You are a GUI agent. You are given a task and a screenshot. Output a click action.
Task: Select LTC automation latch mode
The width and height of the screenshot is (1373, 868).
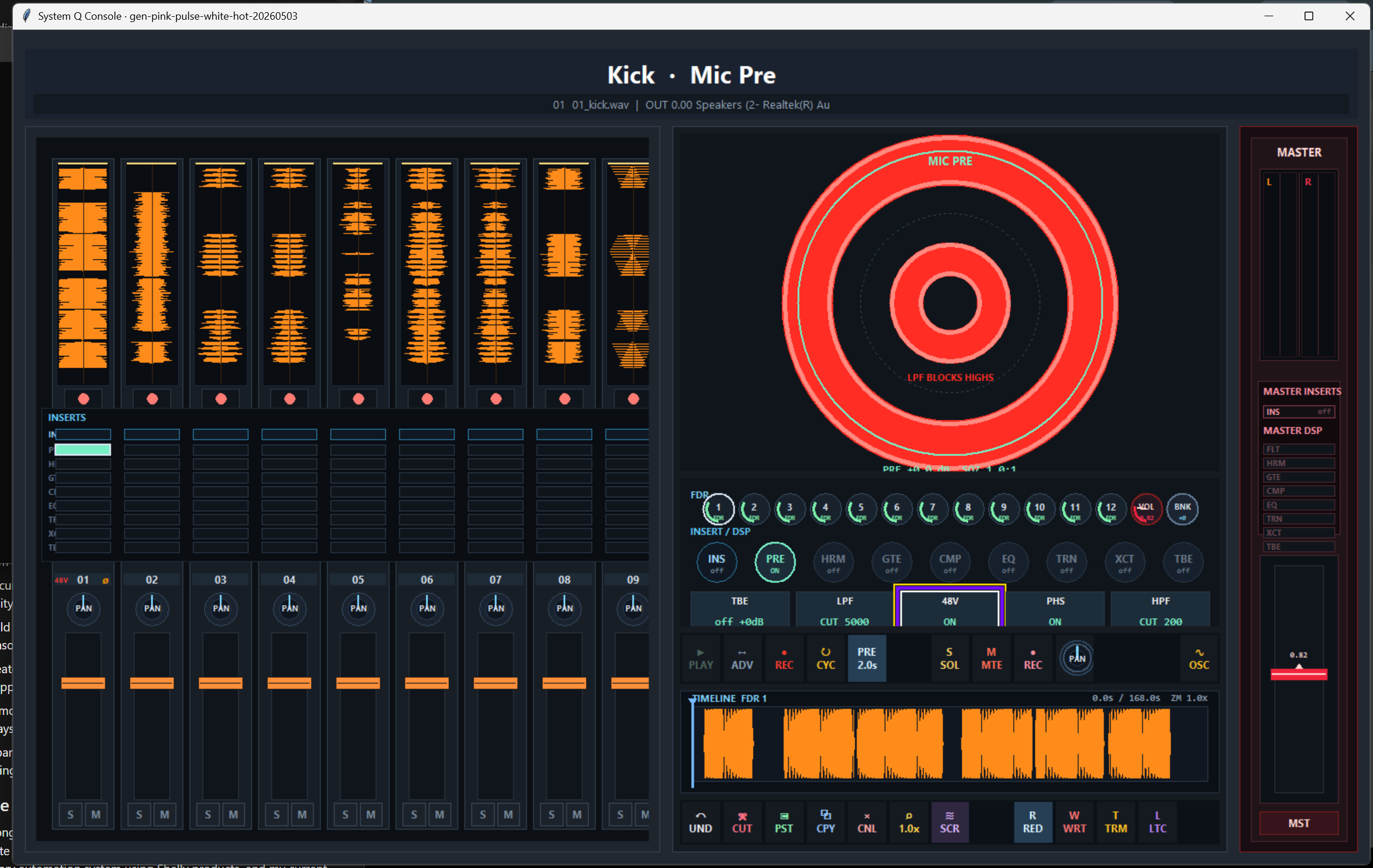coord(1157,822)
